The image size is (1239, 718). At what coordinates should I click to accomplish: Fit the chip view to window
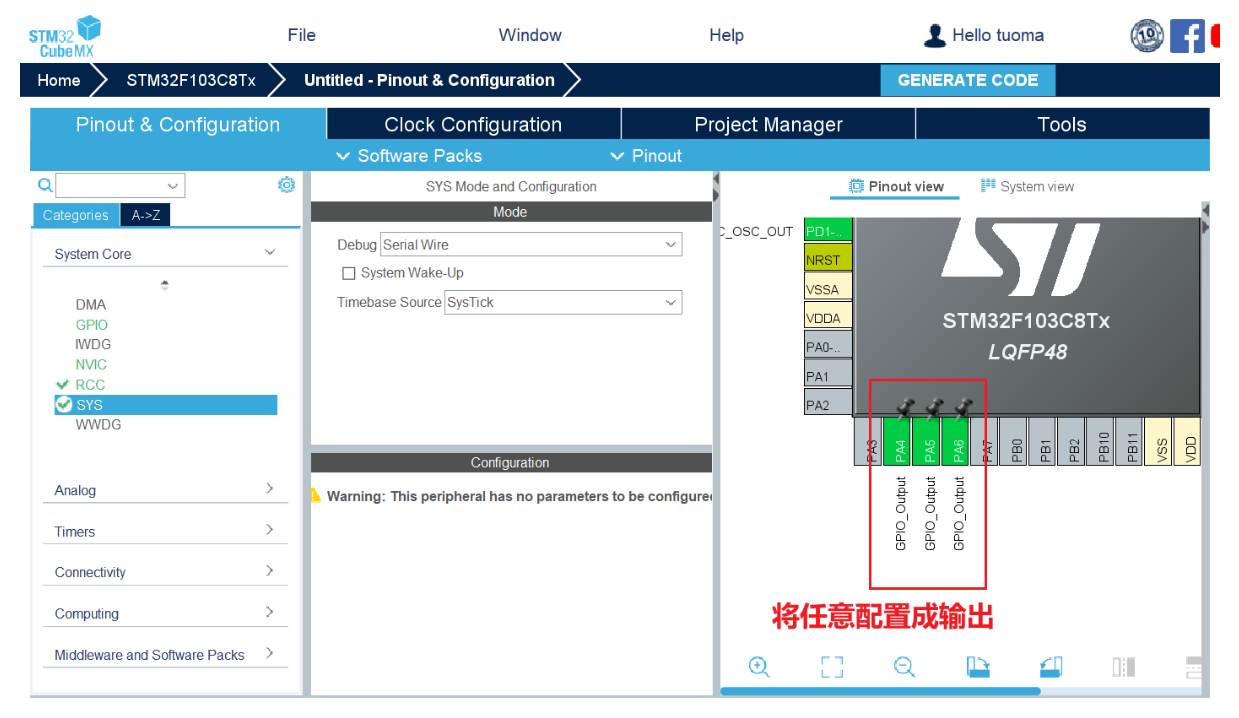[x=832, y=667]
